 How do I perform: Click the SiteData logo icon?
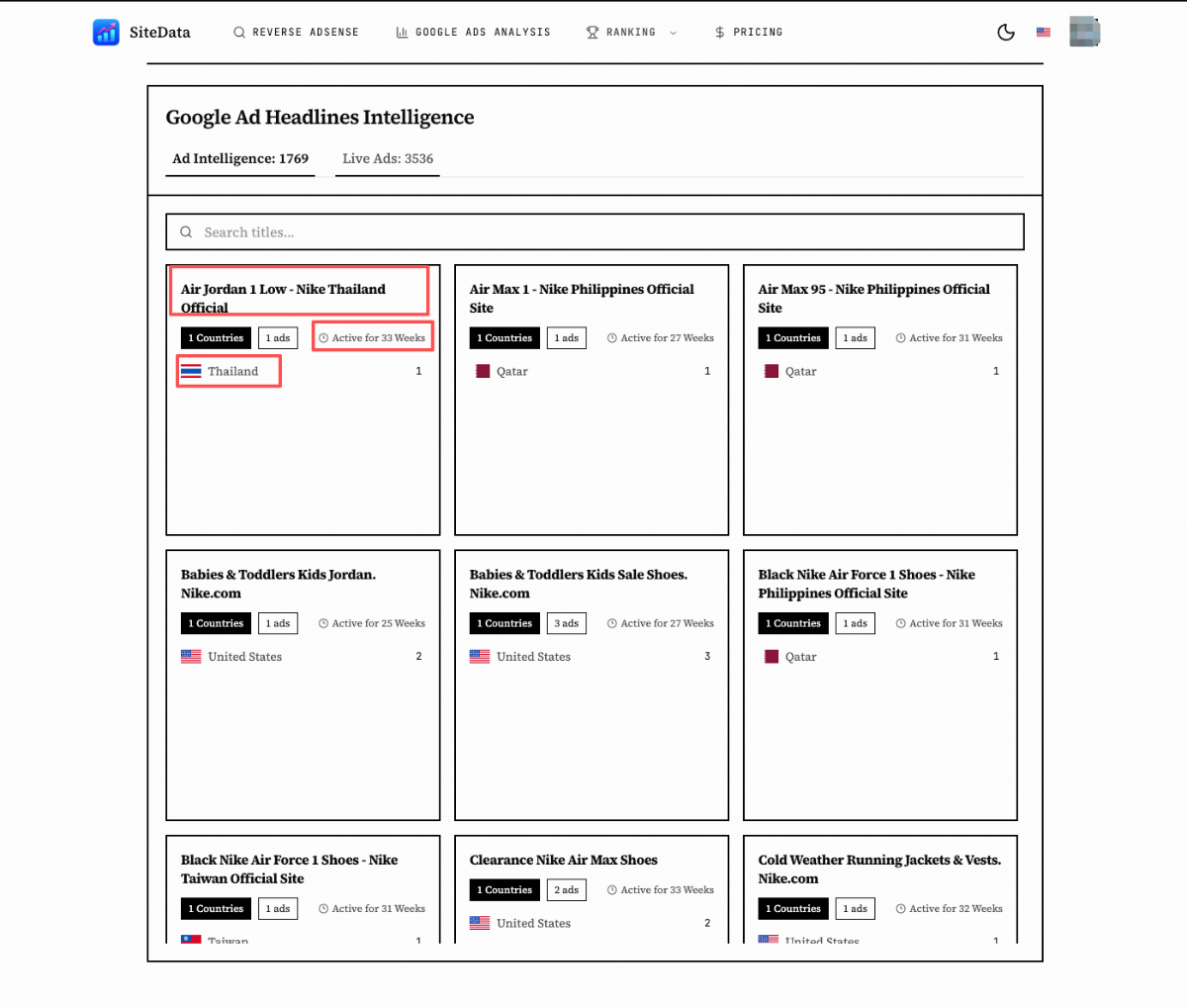click(106, 33)
